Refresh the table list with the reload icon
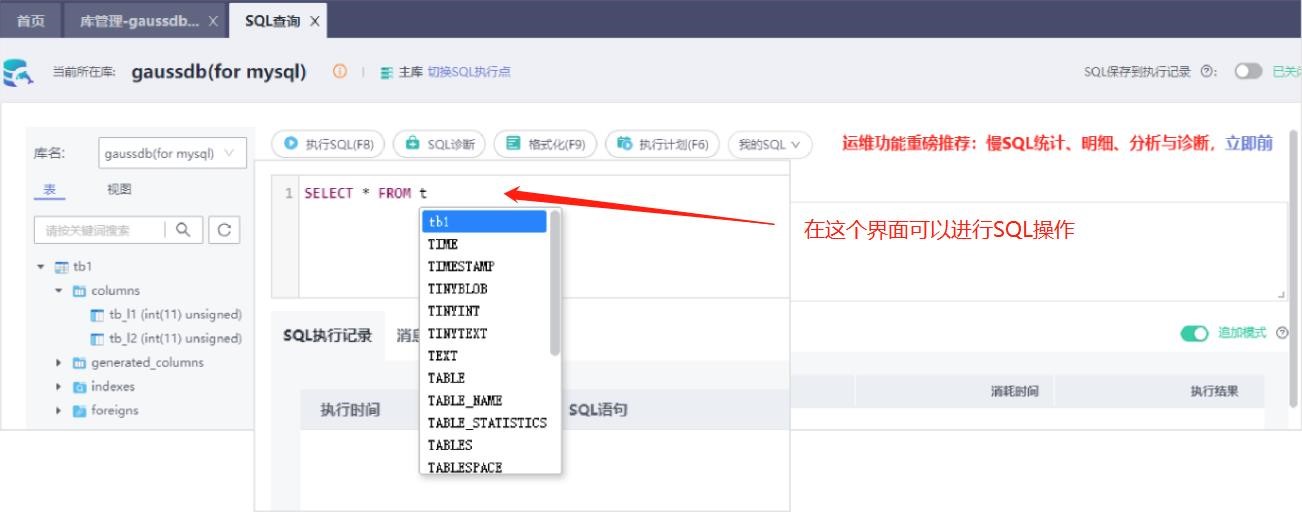 tap(224, 229)
